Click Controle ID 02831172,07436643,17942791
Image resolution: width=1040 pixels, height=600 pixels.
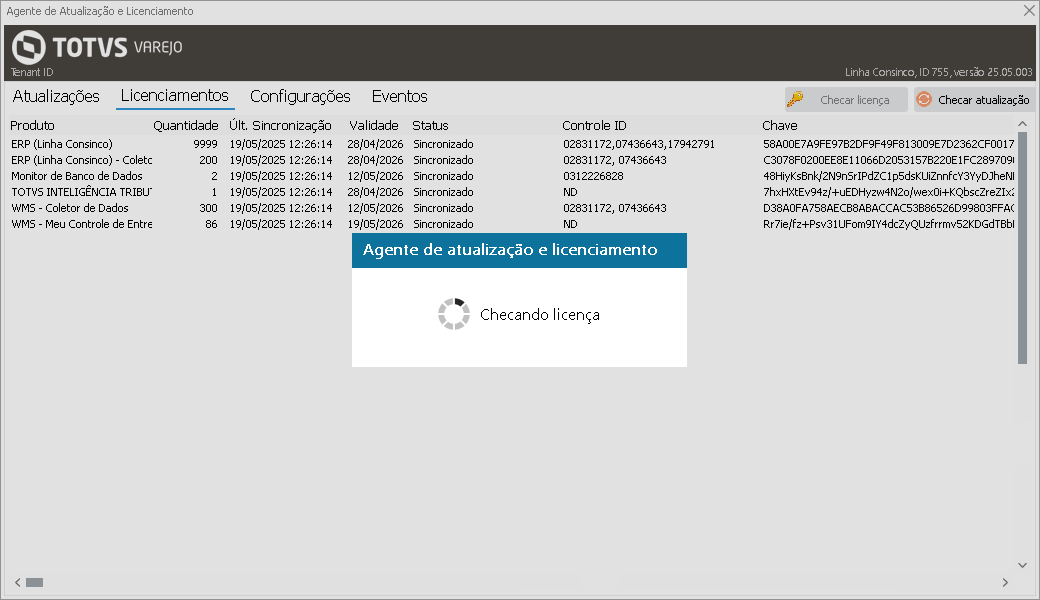click(x=639, y=144)
